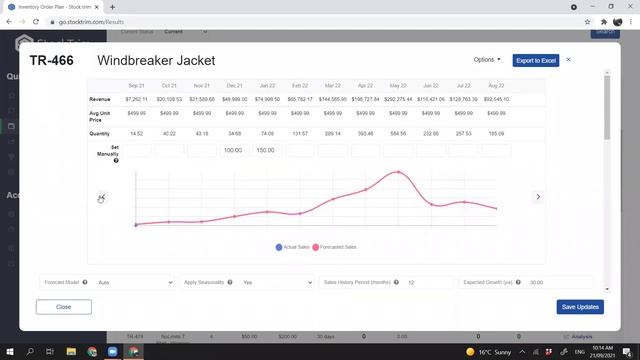Click the dialog scrollbar thumb
Viewport: 640px width, 360px height.
tap(607, 107)
